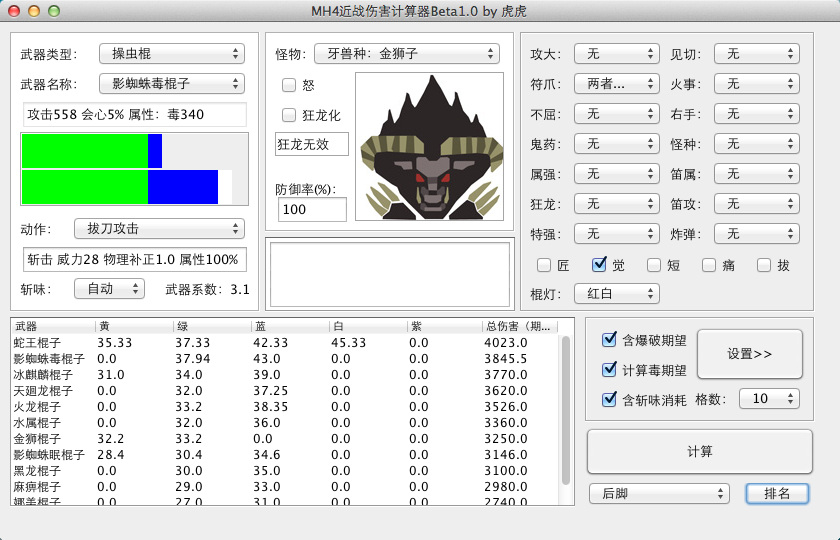Click the 金狮子 monster portrait image
The image size is (840, 540).
tap(429, 147)
